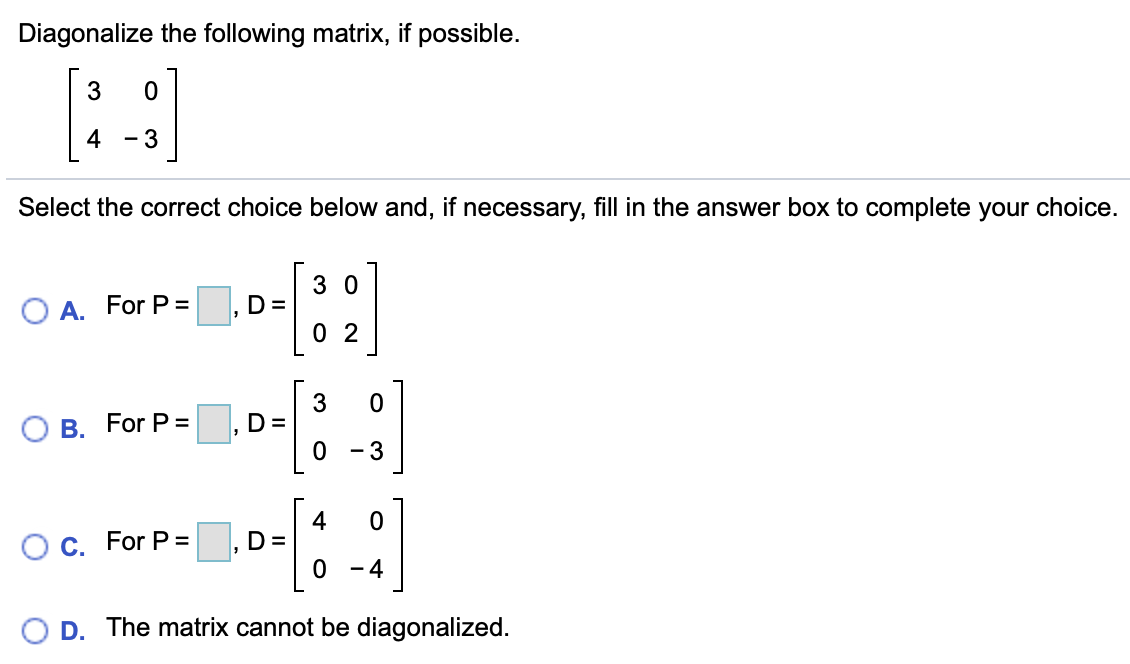
Task: Click the label 'For P =' in choice A
Action: pos(146,305)
